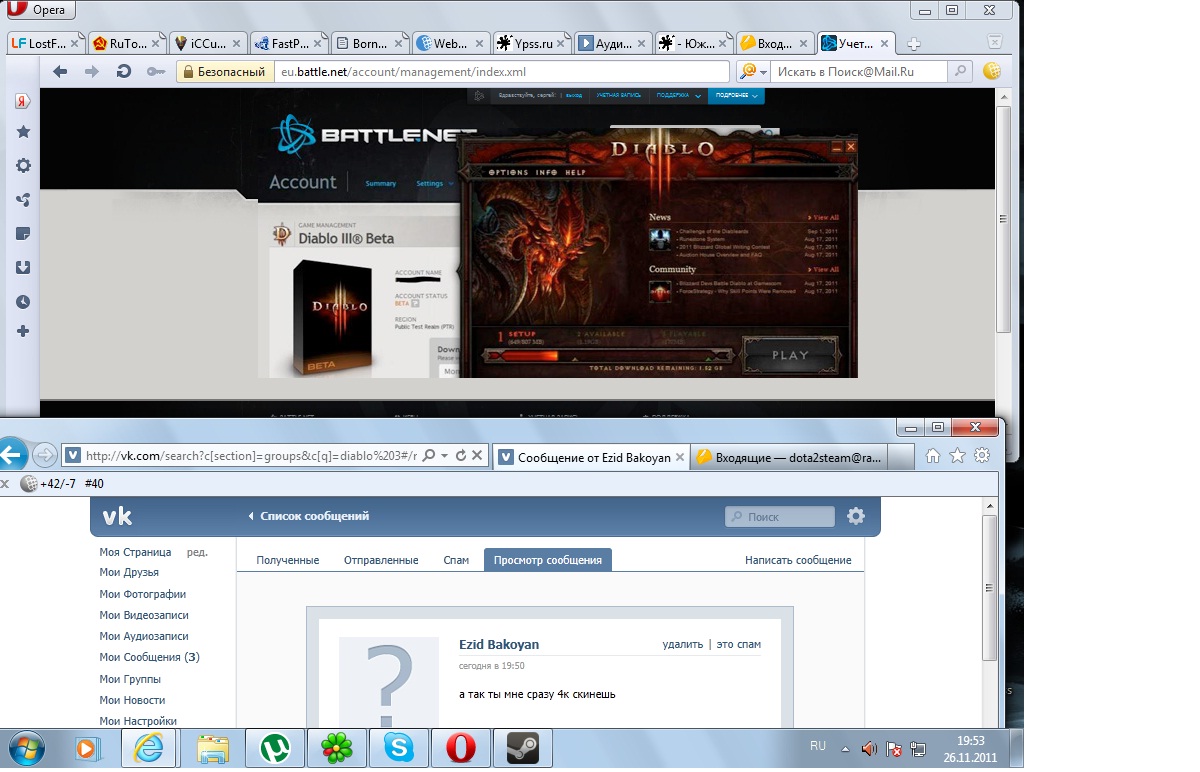Open Downloads panel in Opera sidebar
The height and width of the screenshot is (772, 1200).
coord(23,267)
